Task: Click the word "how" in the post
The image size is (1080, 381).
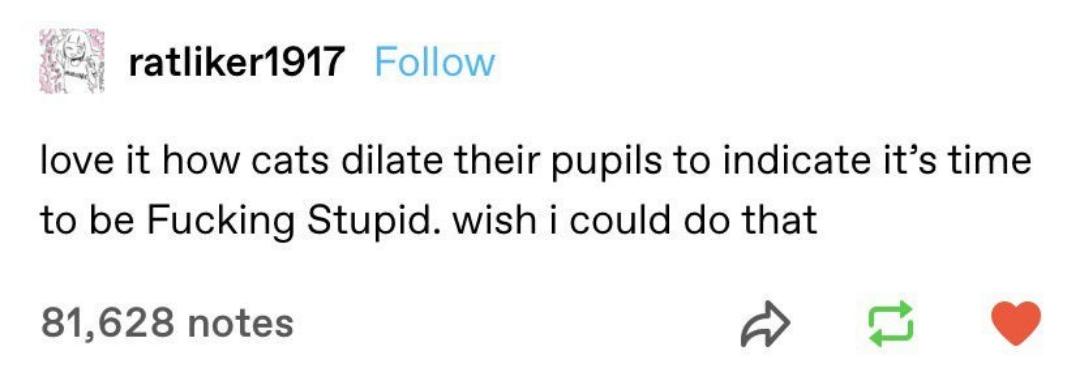Action: pyautogui.click(x=204, y=163)
